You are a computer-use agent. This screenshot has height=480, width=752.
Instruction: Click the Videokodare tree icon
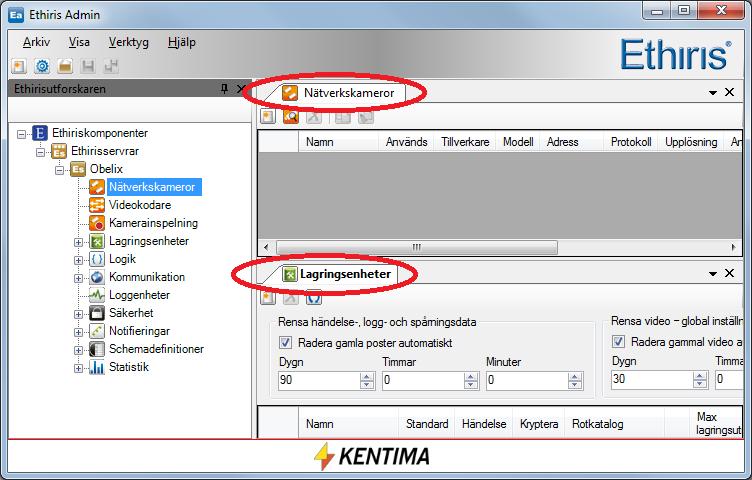[97, 205]
